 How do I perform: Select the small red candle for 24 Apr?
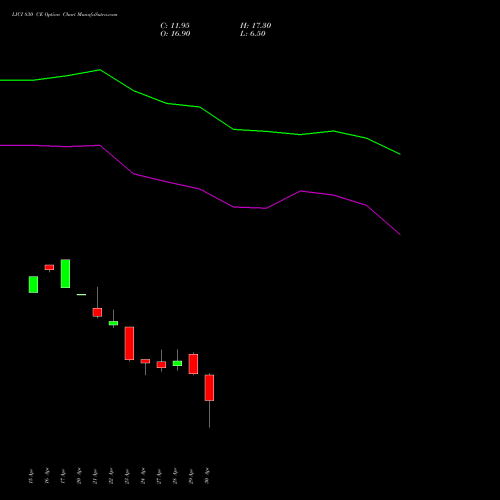tap(145, 361)
